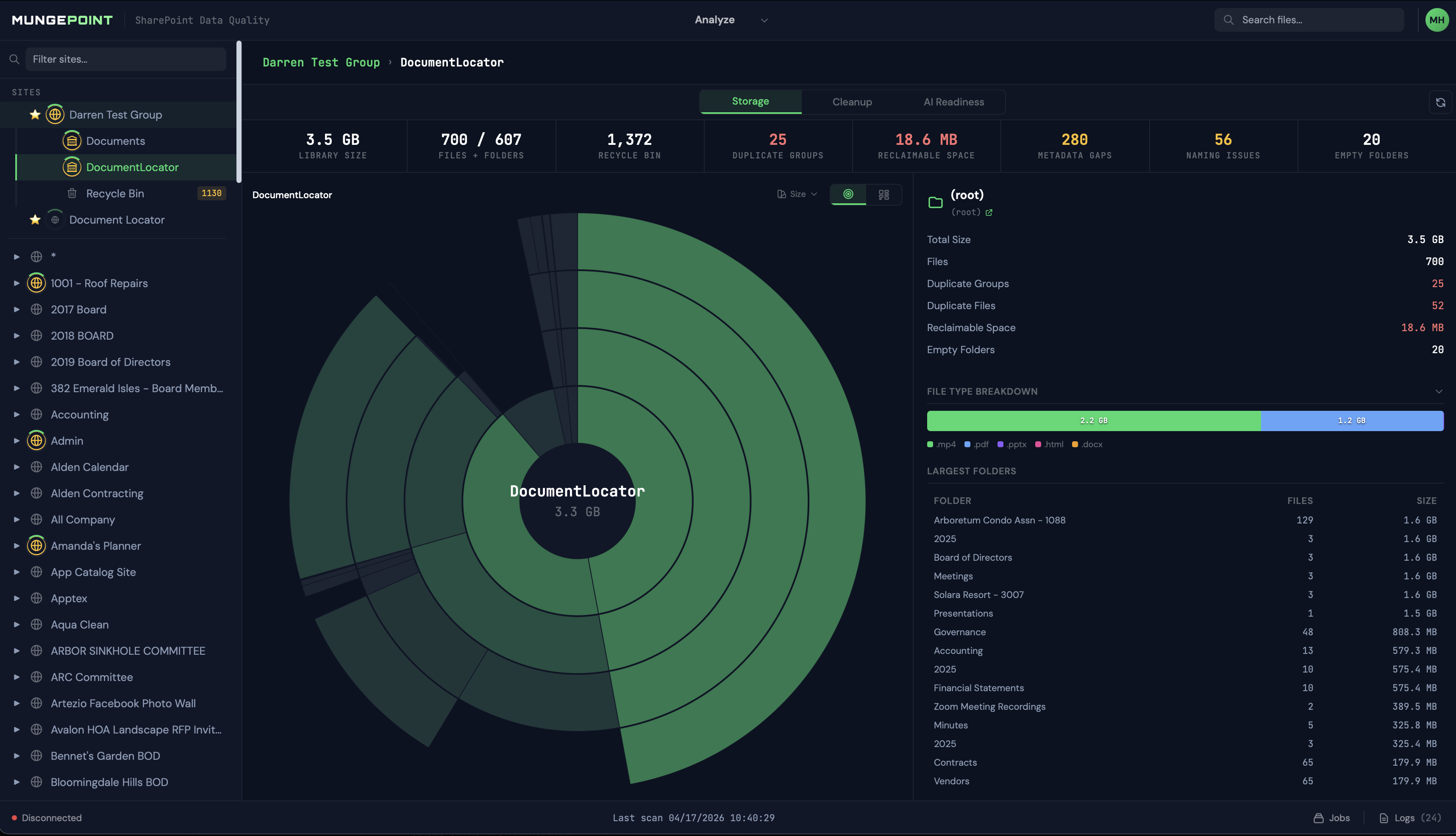This screenshot has width=1456, height=836.
Task: Click the refresh icon beside the tabs
Action: coord(1440,102)
